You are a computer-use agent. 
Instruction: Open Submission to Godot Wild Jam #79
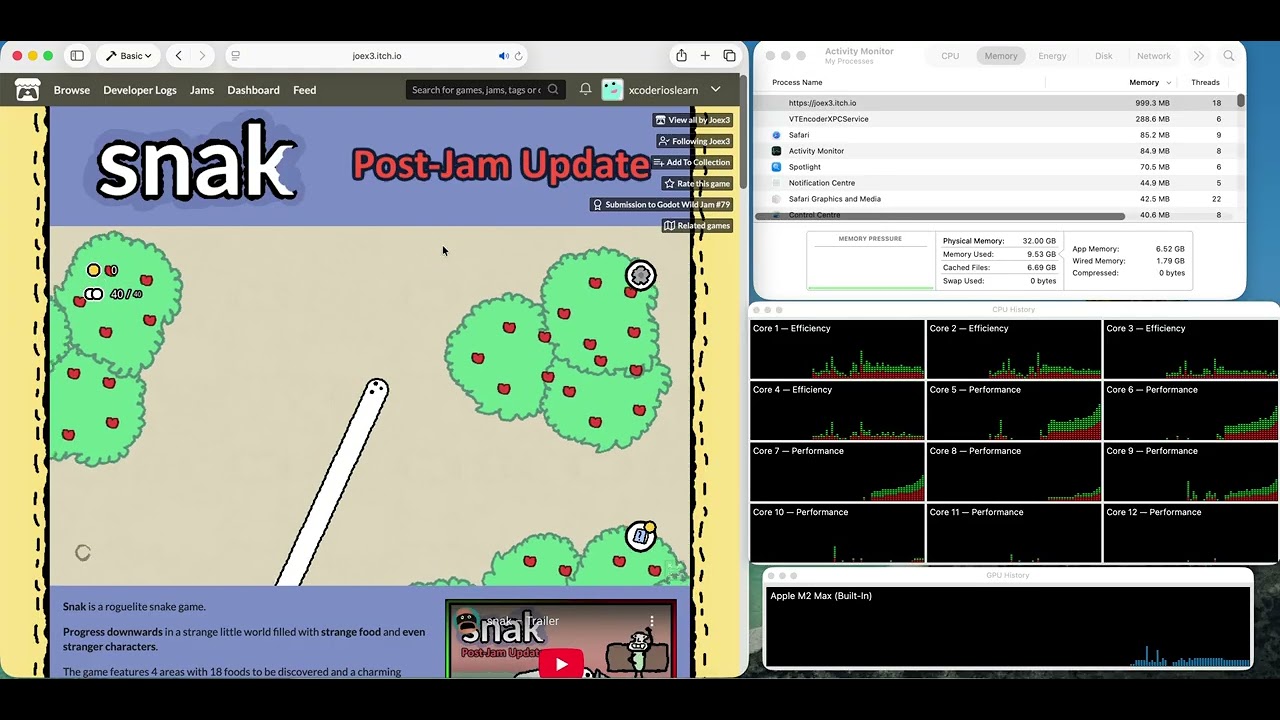(661, 204)
